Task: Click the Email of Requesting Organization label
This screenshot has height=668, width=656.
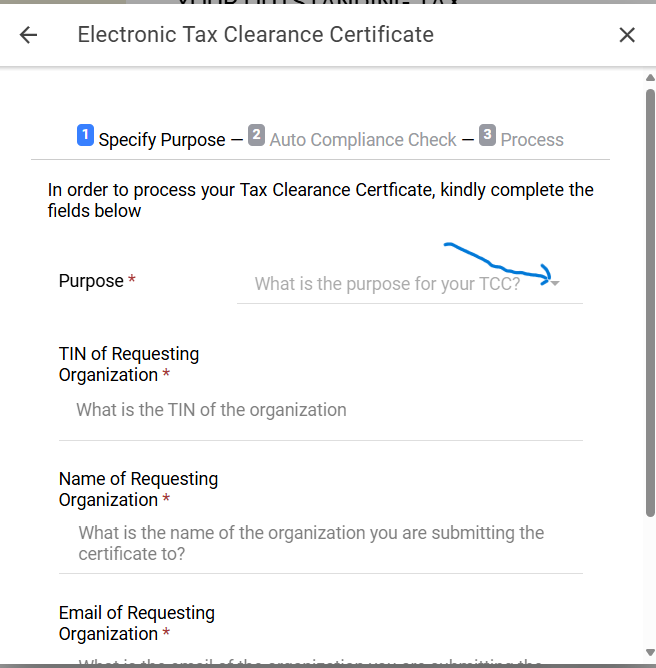Action: click(x=137, y=623)
